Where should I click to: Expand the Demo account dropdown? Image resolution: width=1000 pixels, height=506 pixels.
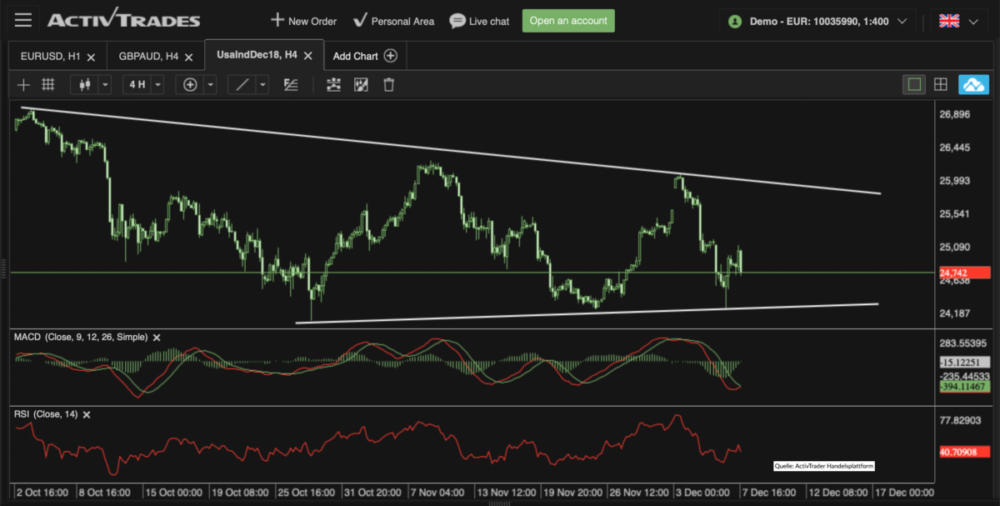coord(902,21)
